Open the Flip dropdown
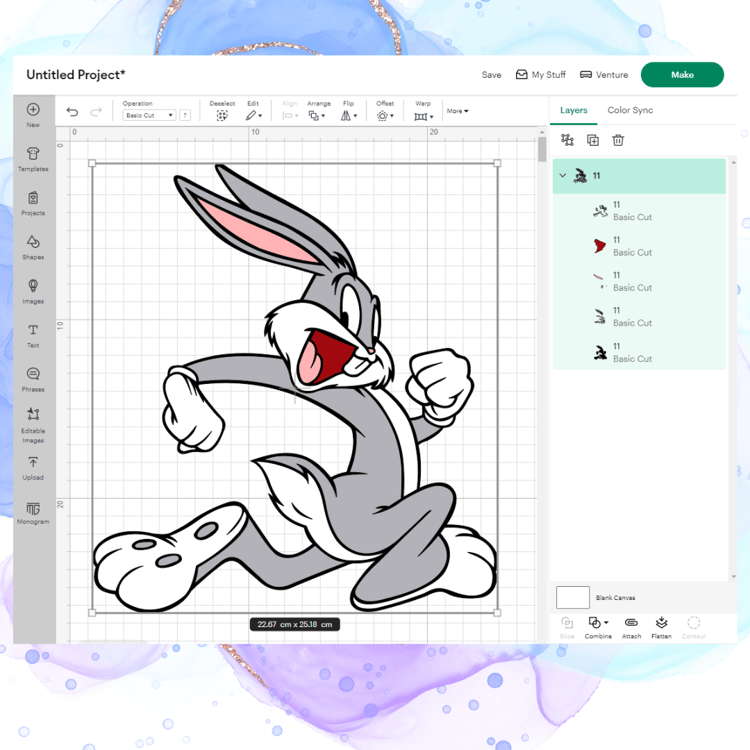 click(349, 115)
